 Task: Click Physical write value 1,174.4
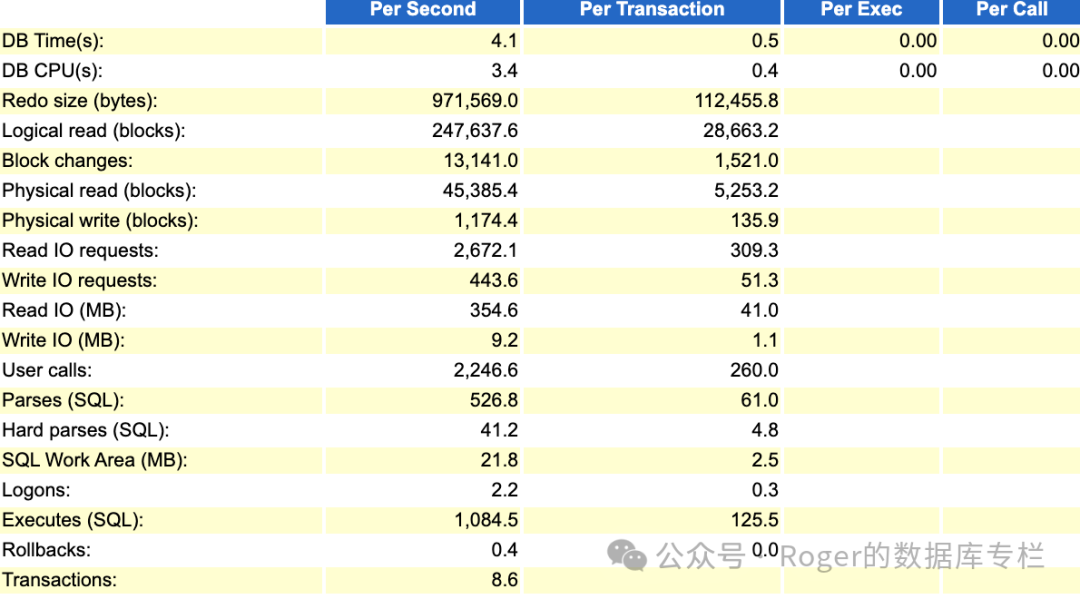pos(486,220)
